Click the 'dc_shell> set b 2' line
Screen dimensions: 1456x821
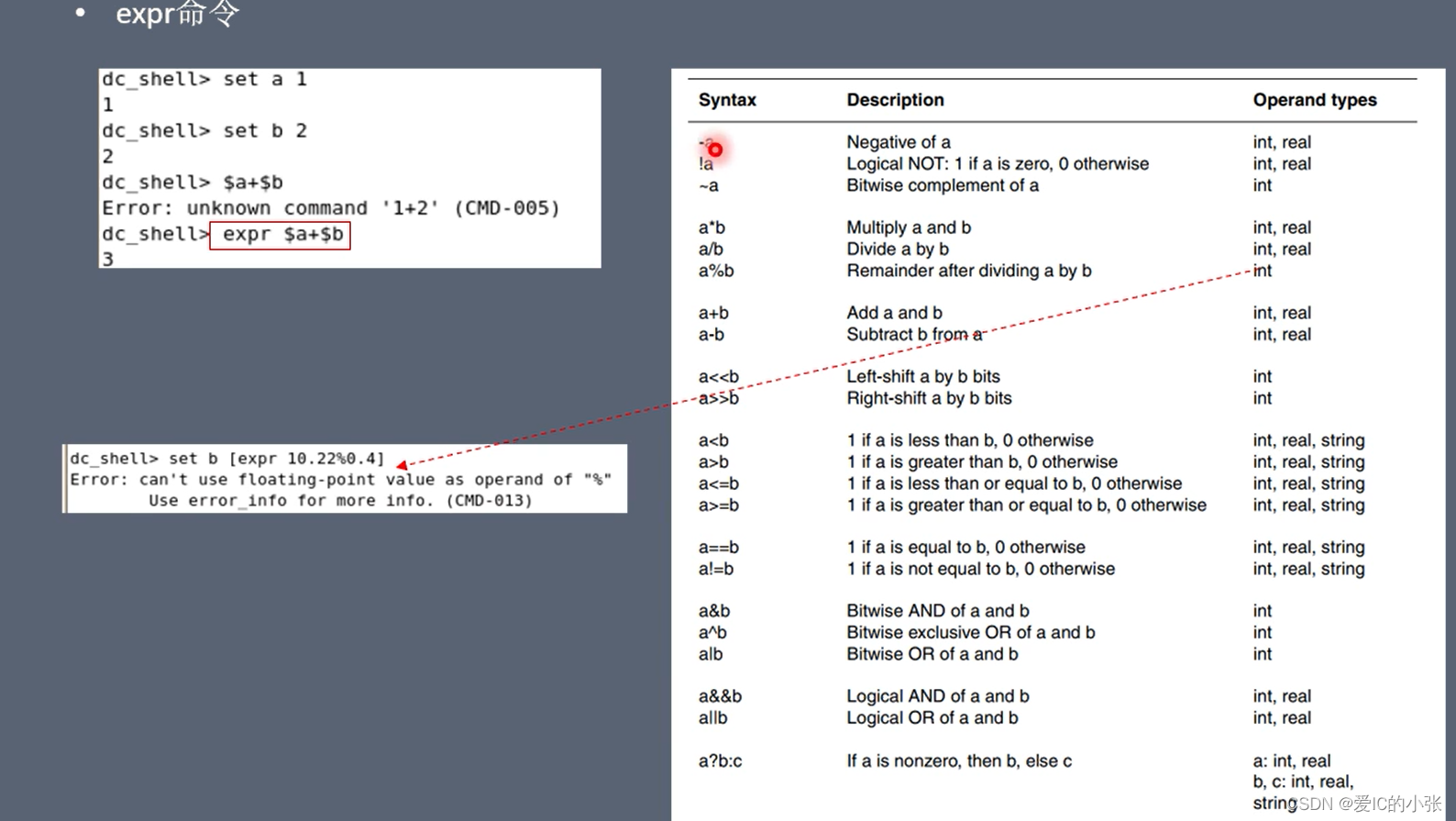[204, 131]
